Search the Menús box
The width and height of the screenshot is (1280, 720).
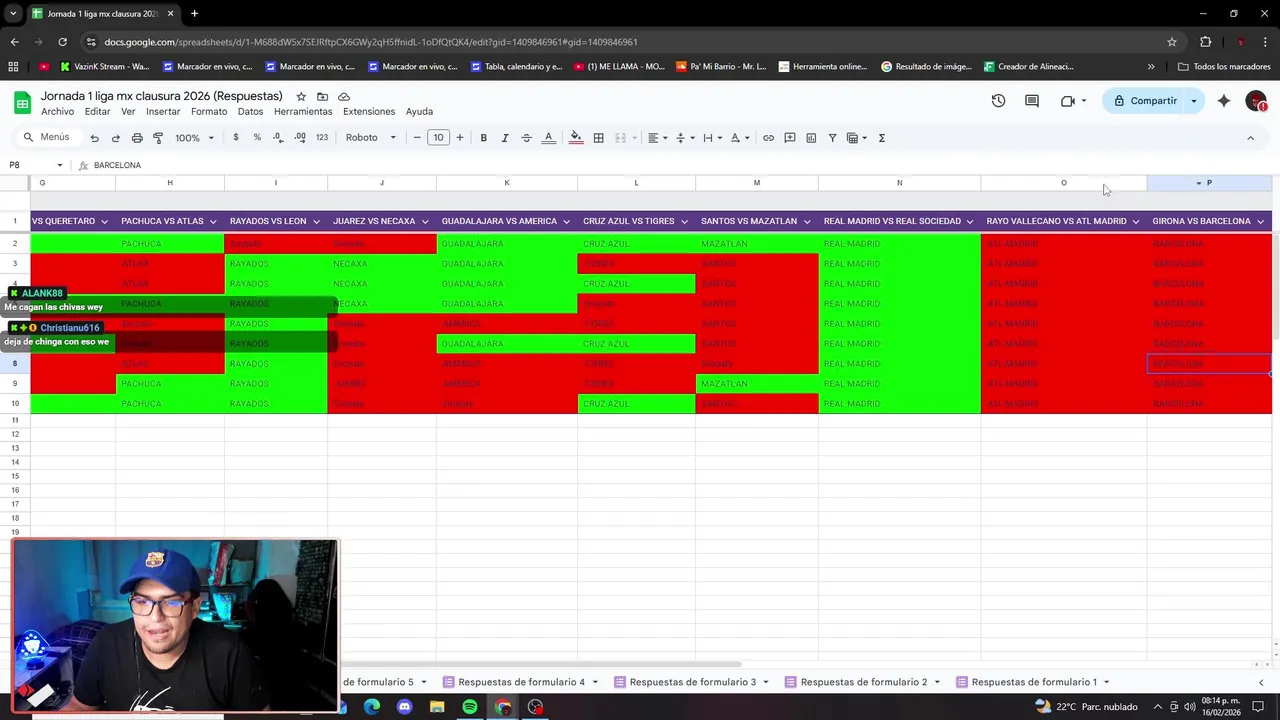(x=46, y=137)
